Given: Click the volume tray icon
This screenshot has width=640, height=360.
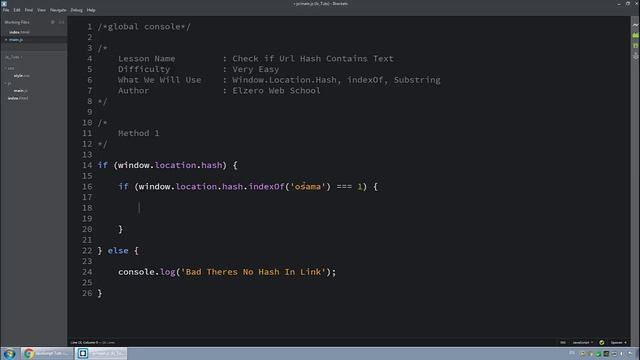Looking at the screenshot, I should (x=622, y=353).
